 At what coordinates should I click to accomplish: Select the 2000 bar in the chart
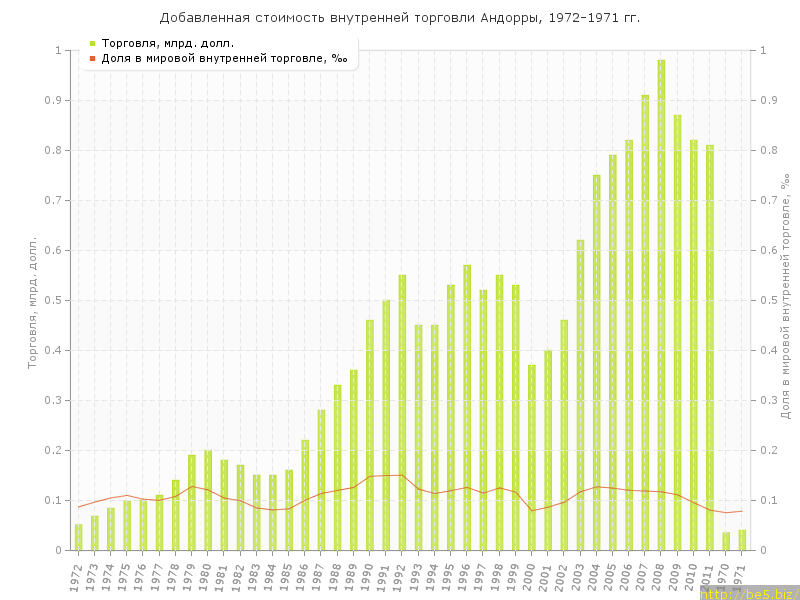(x=532, y=457)
